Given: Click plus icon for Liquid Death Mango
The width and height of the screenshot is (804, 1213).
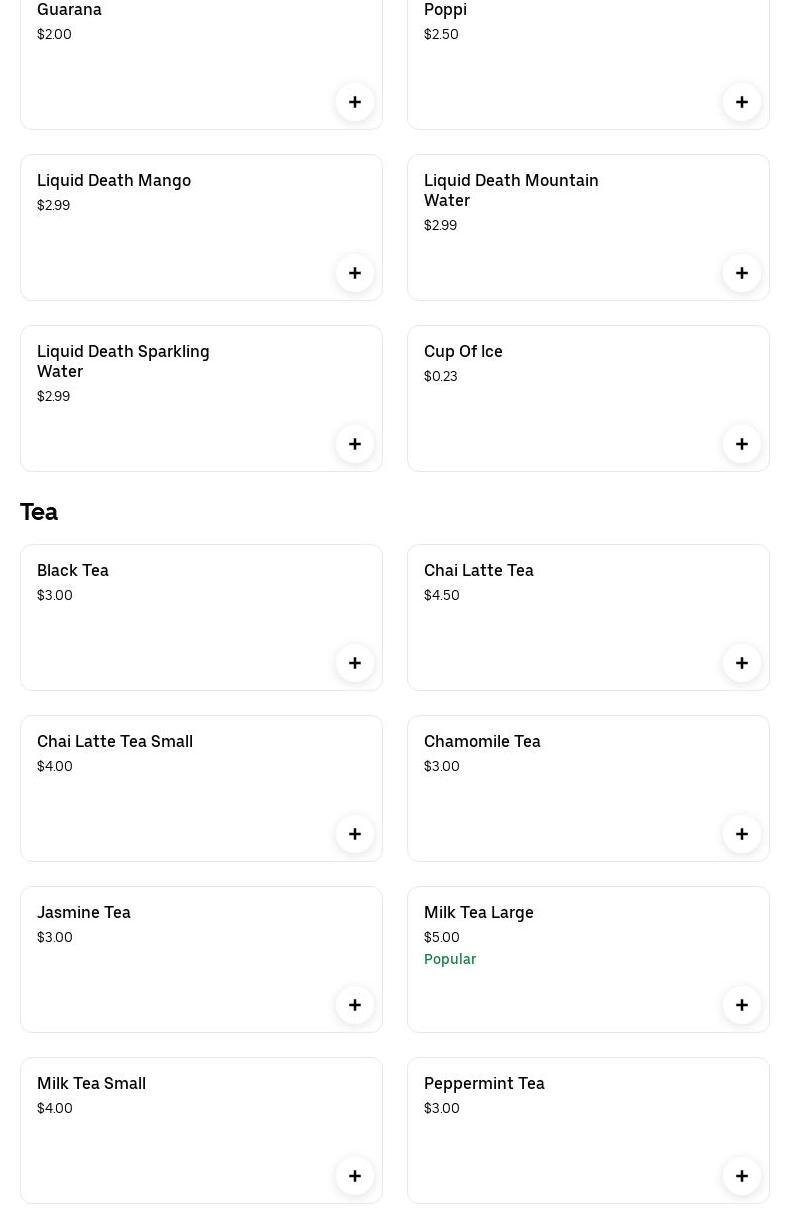Looking at the screenshot, I should [x=355, y=273].
